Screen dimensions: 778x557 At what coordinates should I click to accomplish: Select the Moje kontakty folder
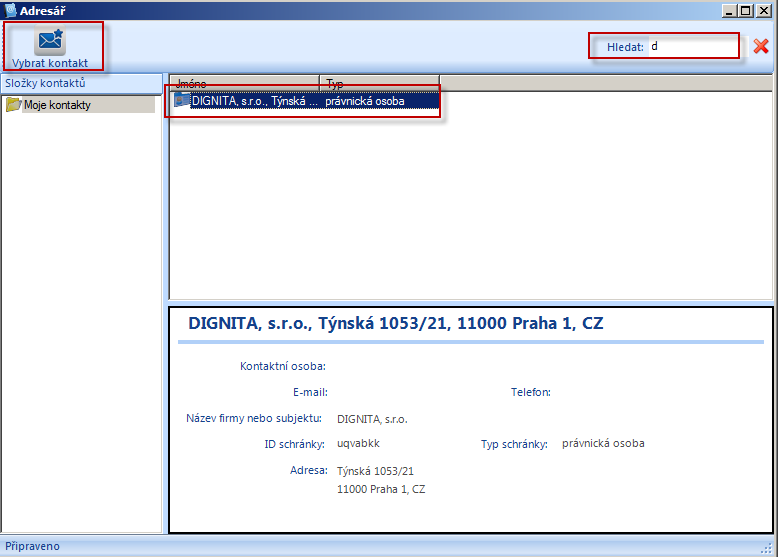click(x=79, y=105)
